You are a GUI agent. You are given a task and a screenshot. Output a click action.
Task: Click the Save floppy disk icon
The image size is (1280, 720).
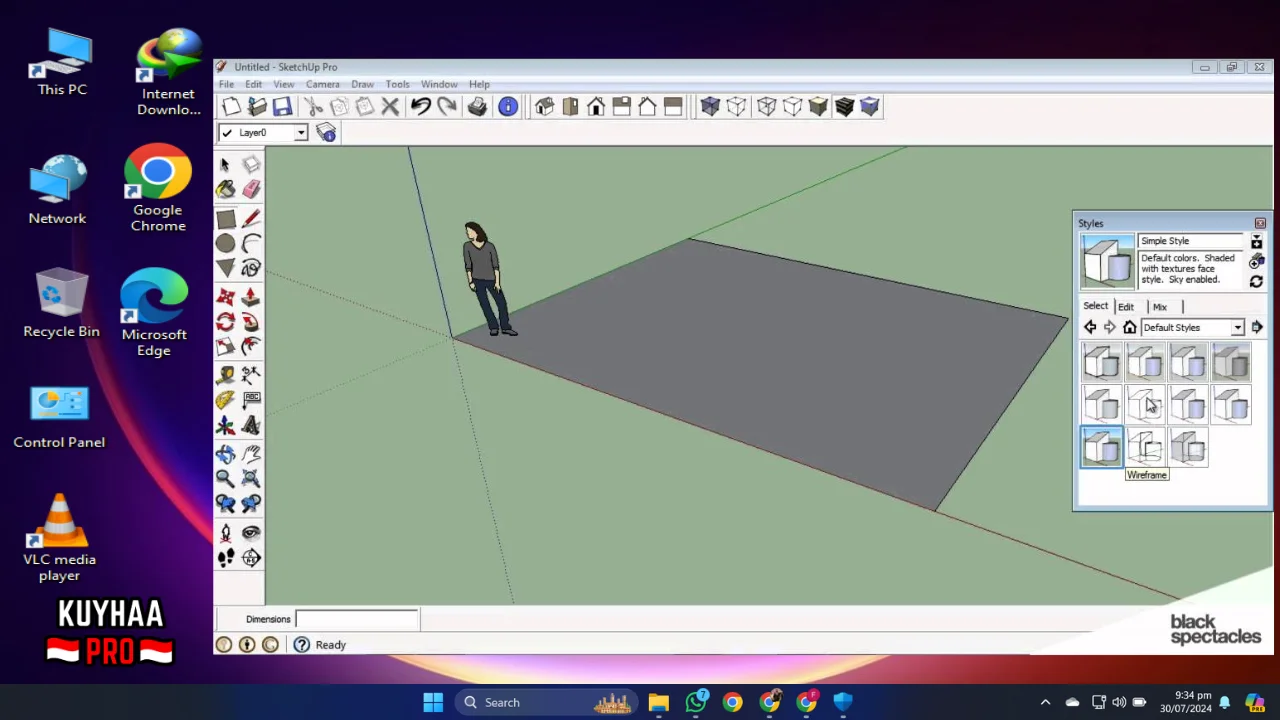(x=282, y=107)
